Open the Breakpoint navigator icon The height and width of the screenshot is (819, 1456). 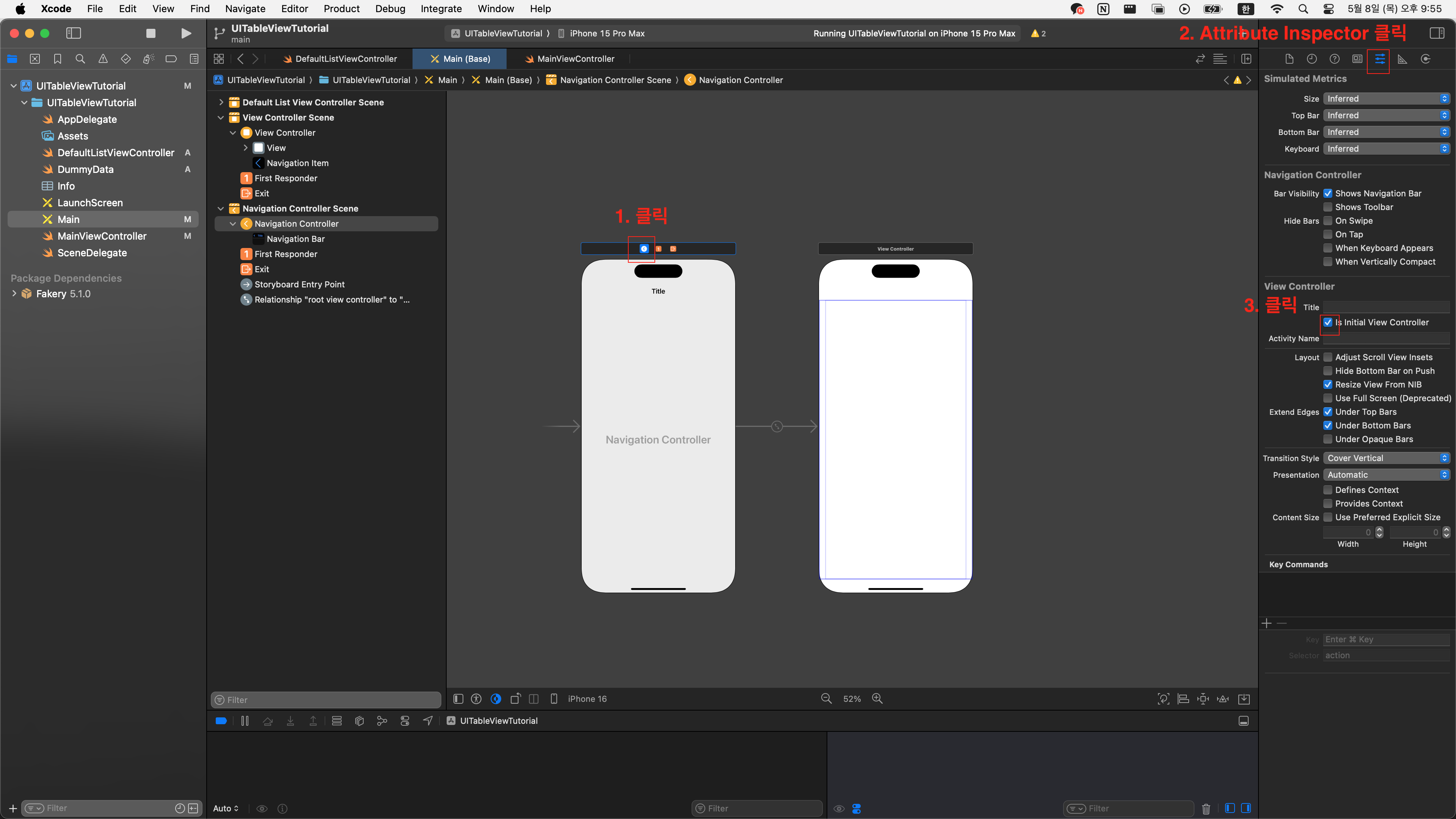tap(171, 59)
